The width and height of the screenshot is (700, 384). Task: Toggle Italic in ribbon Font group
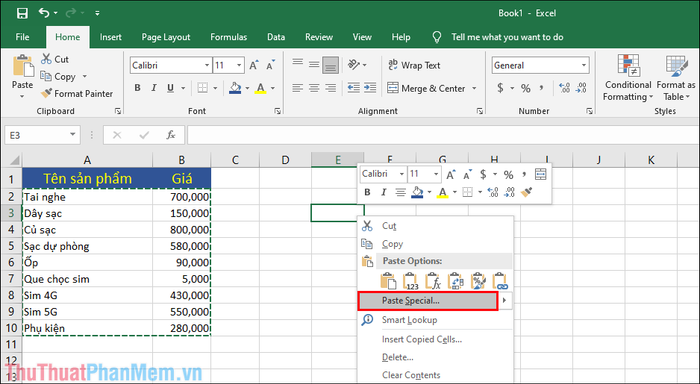pyautogui.click(x=154, y=88)
